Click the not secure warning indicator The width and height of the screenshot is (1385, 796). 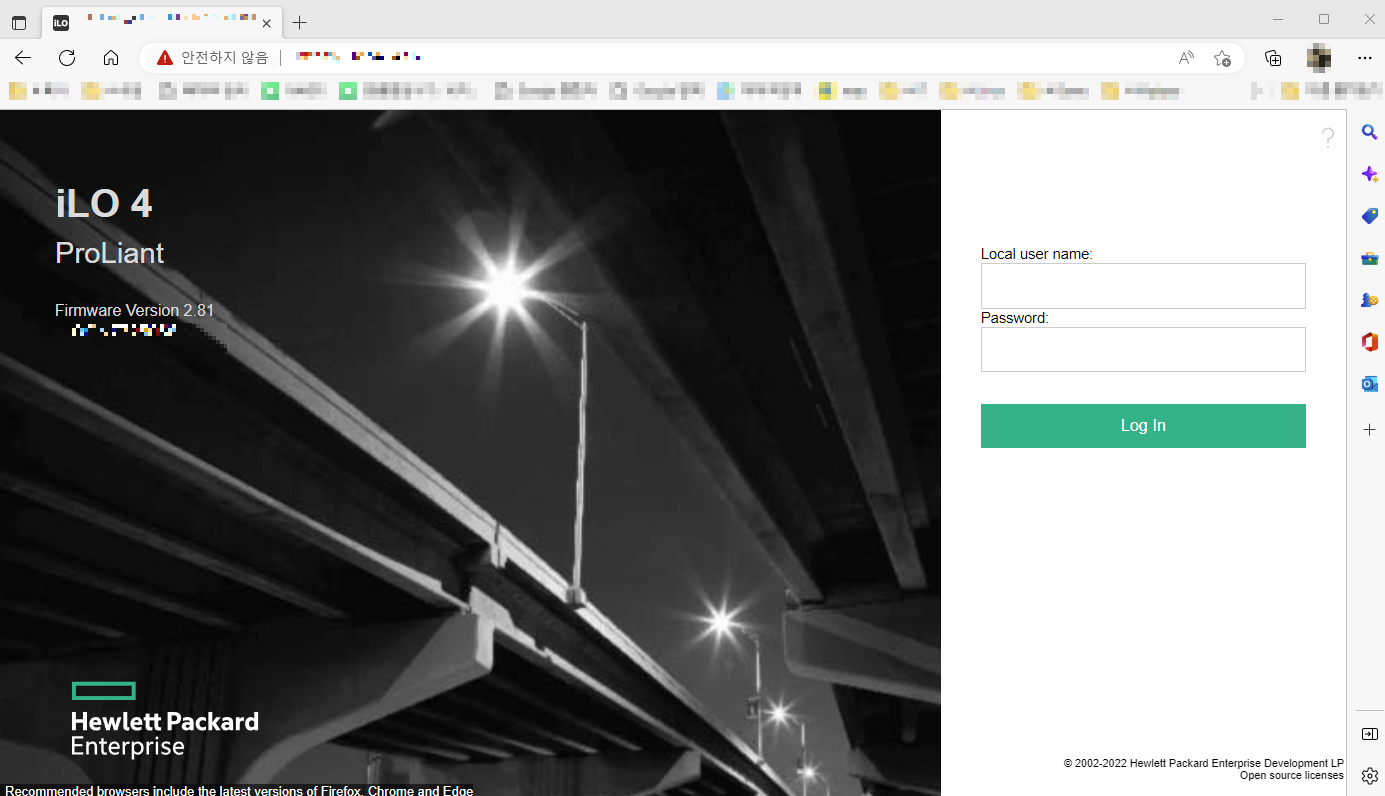click(212, 58)
